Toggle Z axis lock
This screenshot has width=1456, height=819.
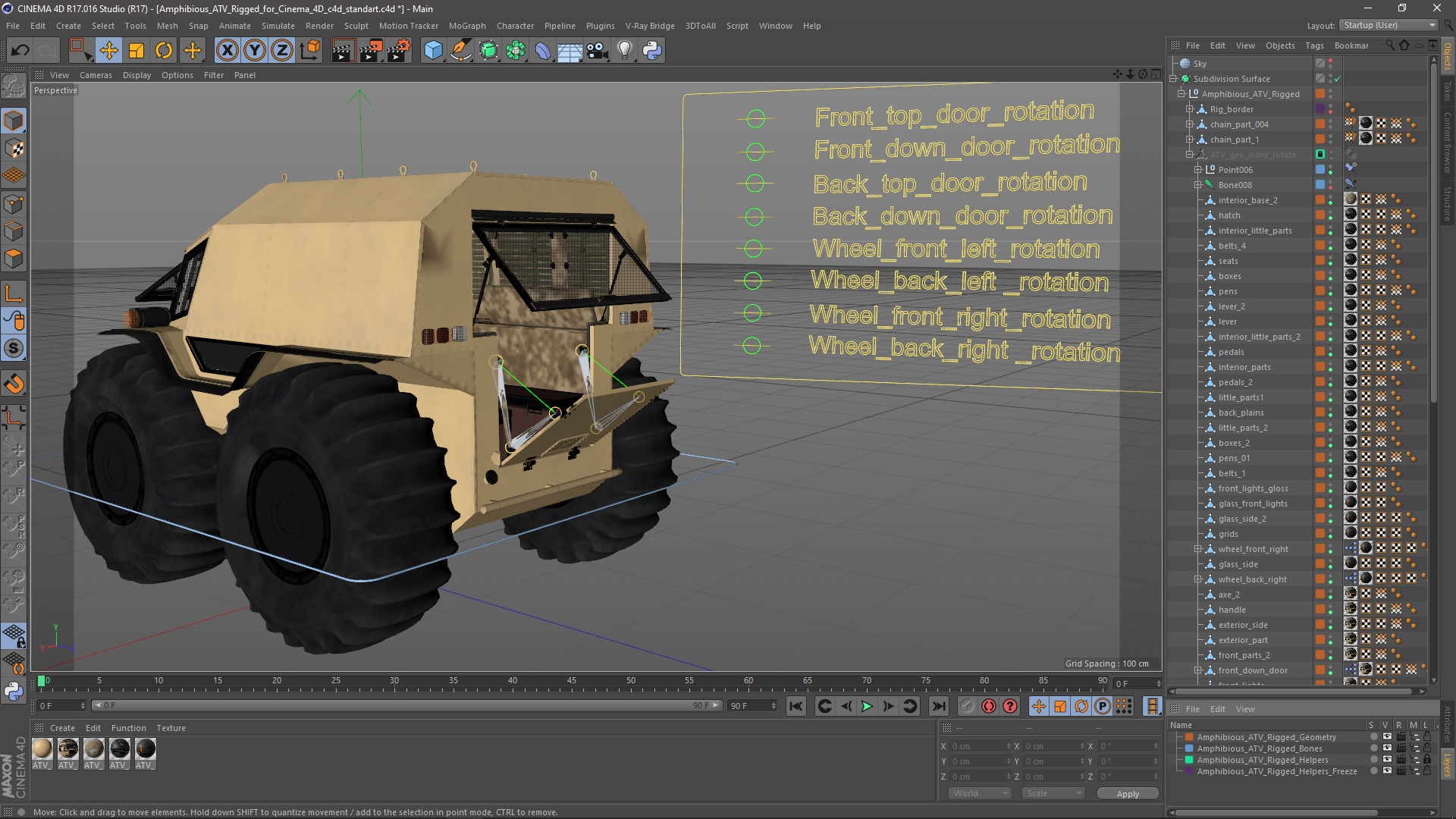(282, 51)
